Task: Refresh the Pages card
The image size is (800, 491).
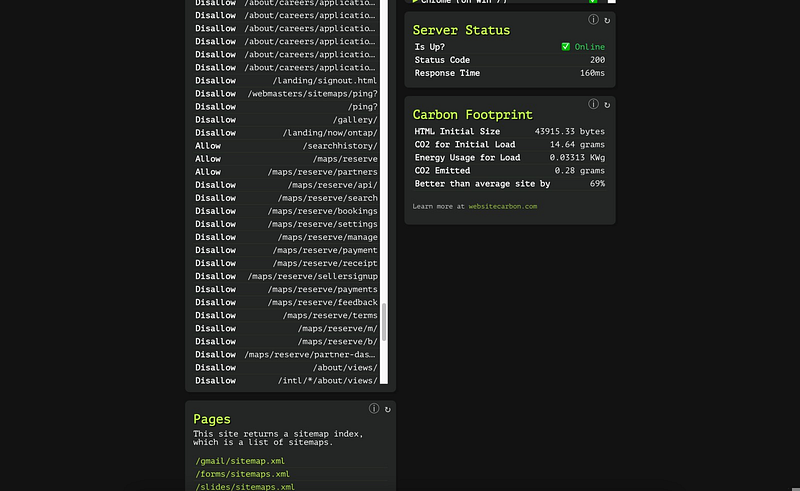Action: pyautogui.click(x=388, y=409)
